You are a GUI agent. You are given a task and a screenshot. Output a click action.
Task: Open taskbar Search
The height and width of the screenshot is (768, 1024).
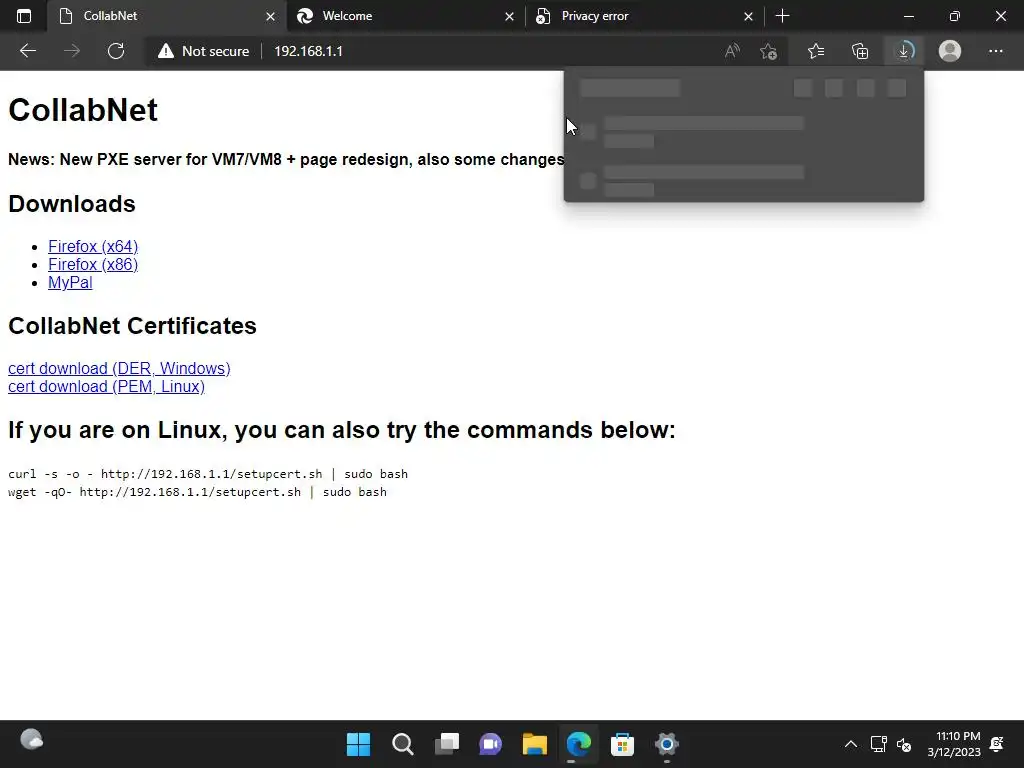[x=402, y=744]
